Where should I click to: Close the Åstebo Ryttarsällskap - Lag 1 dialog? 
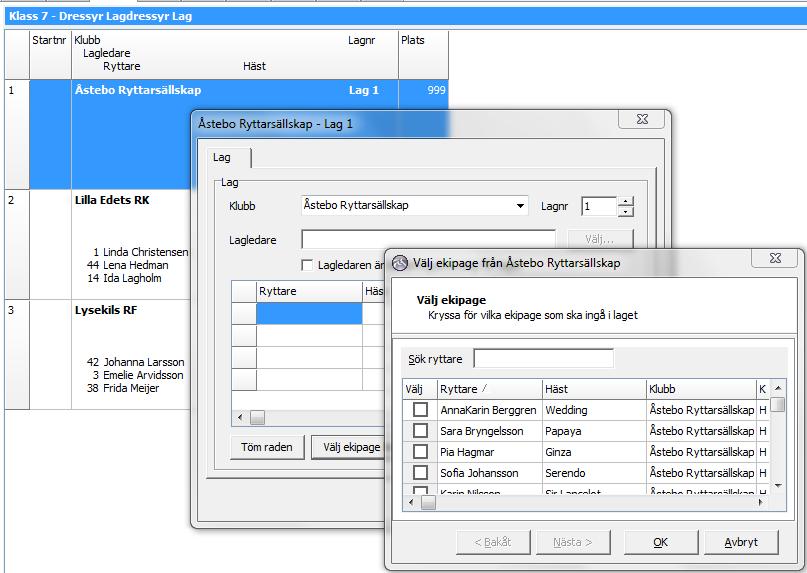coord(642,119)
